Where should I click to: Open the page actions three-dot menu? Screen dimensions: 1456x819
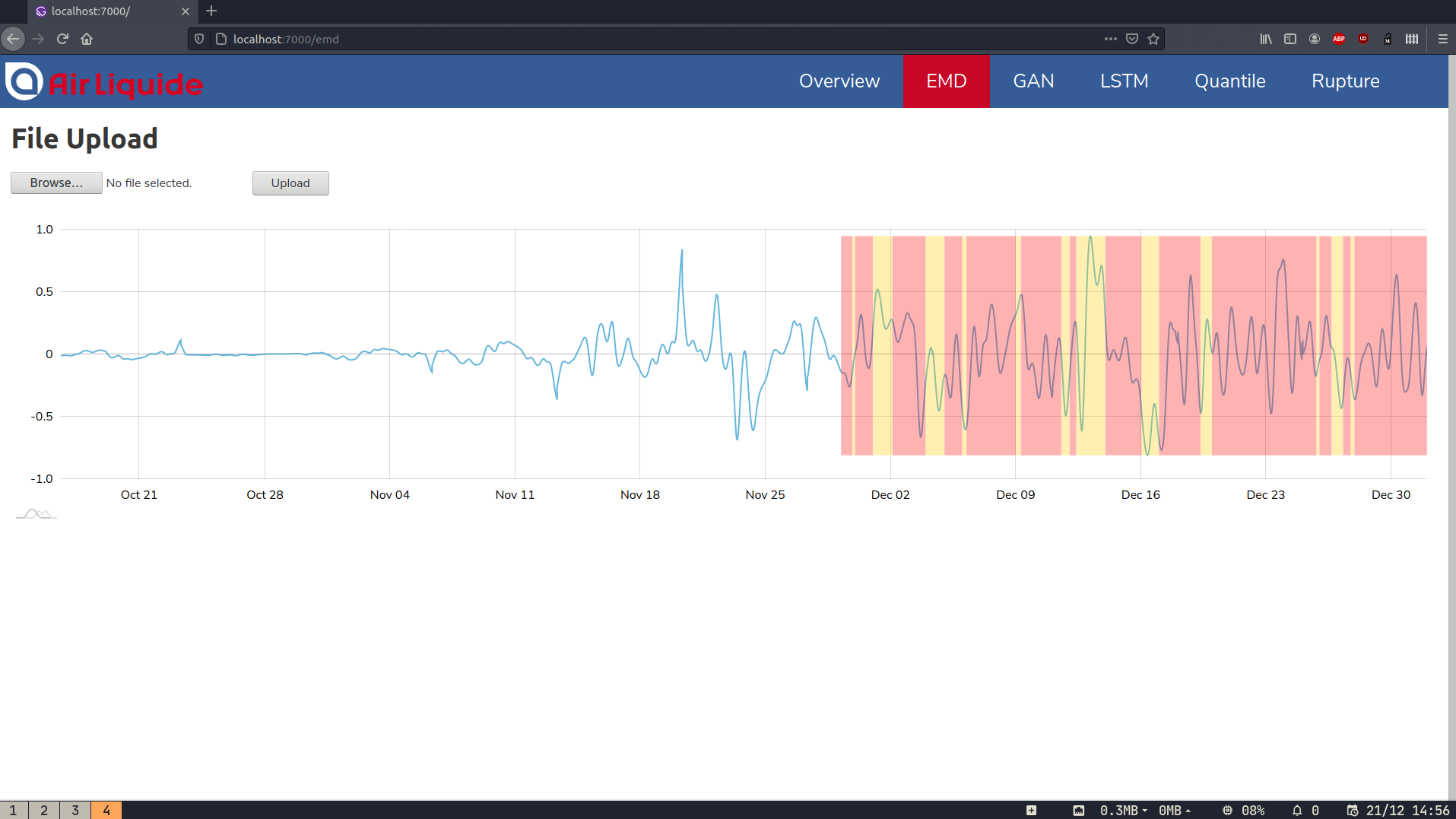pos(1111,39)
